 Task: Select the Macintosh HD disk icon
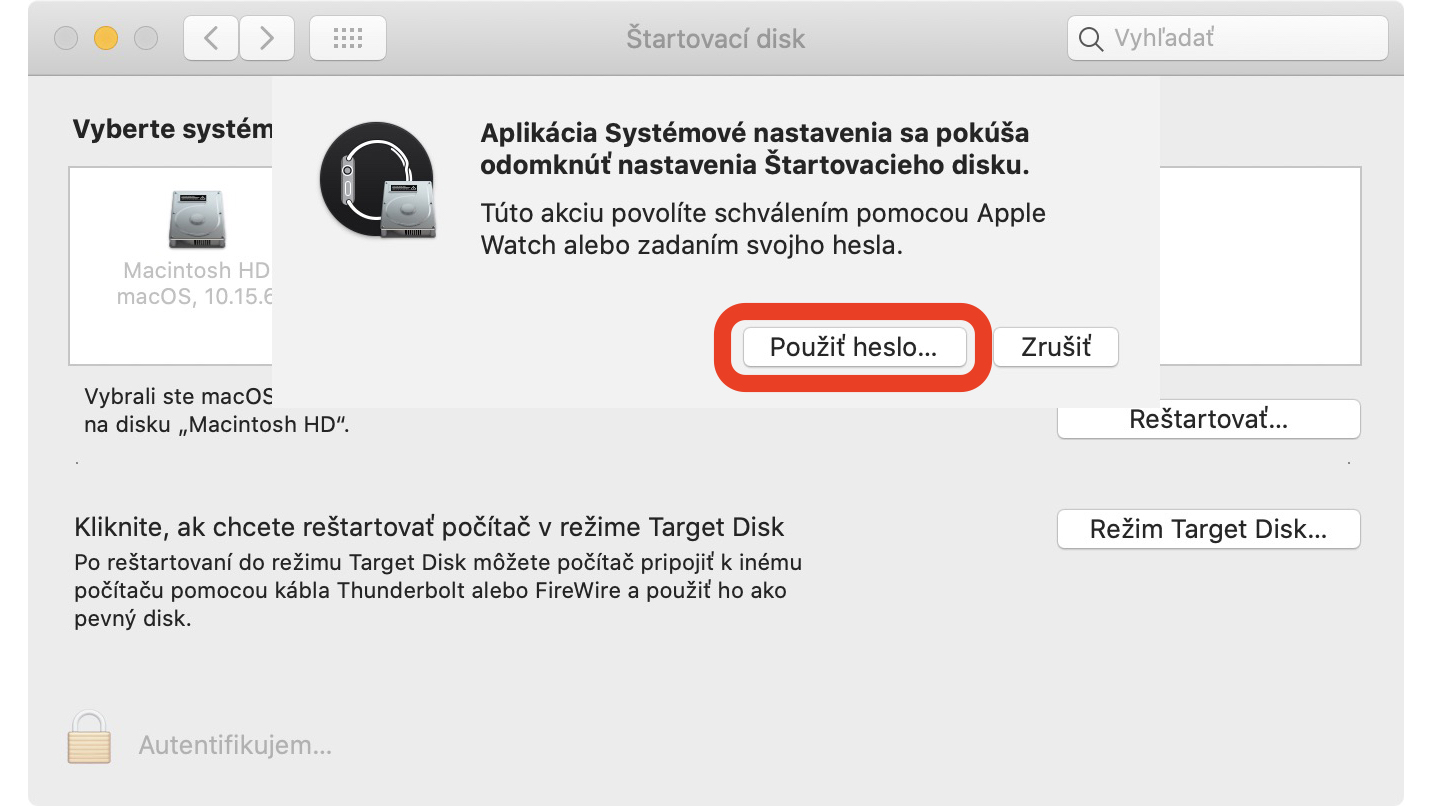pos(197,219)
